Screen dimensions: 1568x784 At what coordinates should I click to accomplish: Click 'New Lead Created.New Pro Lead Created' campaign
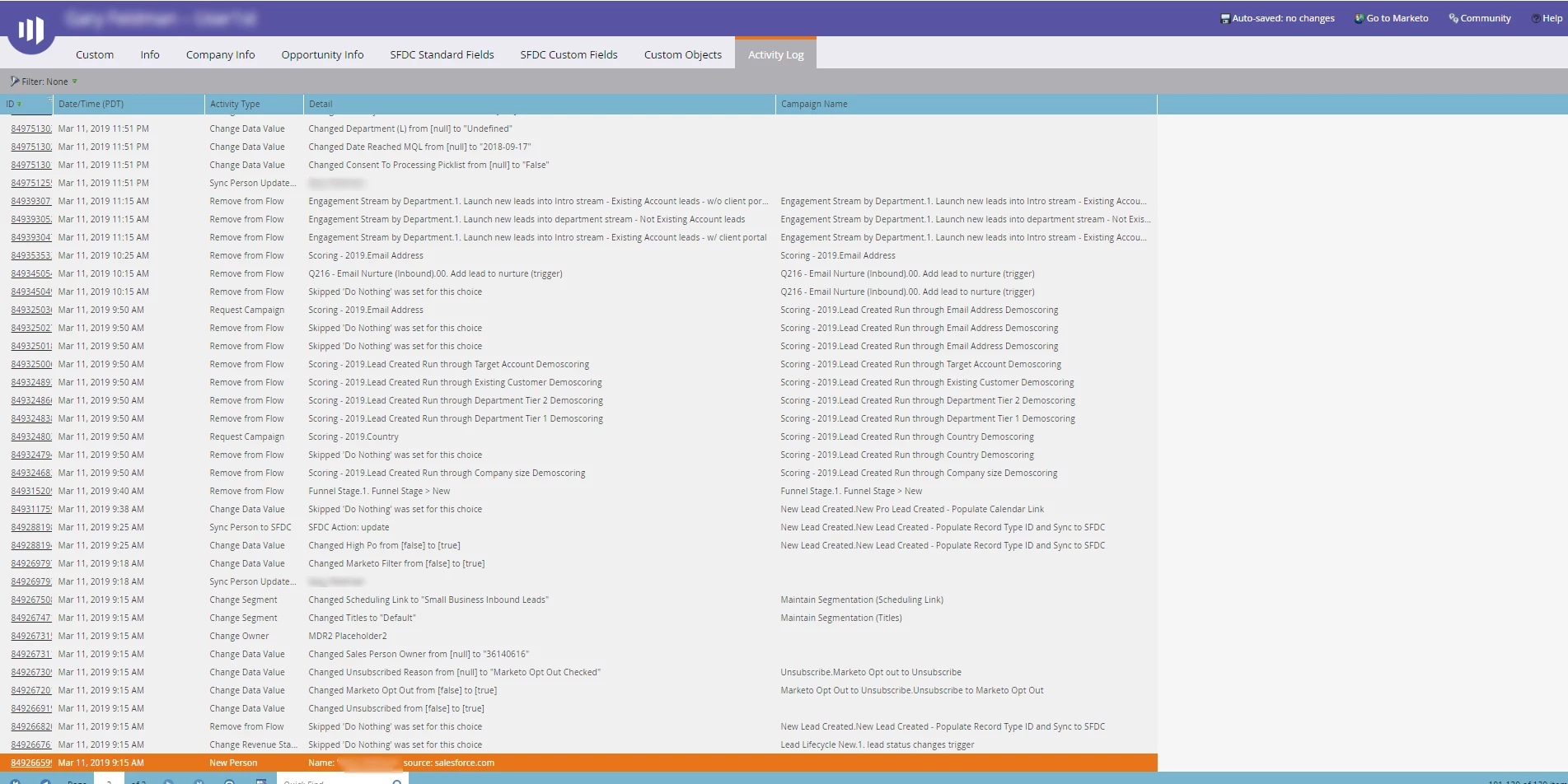[x=912, y=509]
